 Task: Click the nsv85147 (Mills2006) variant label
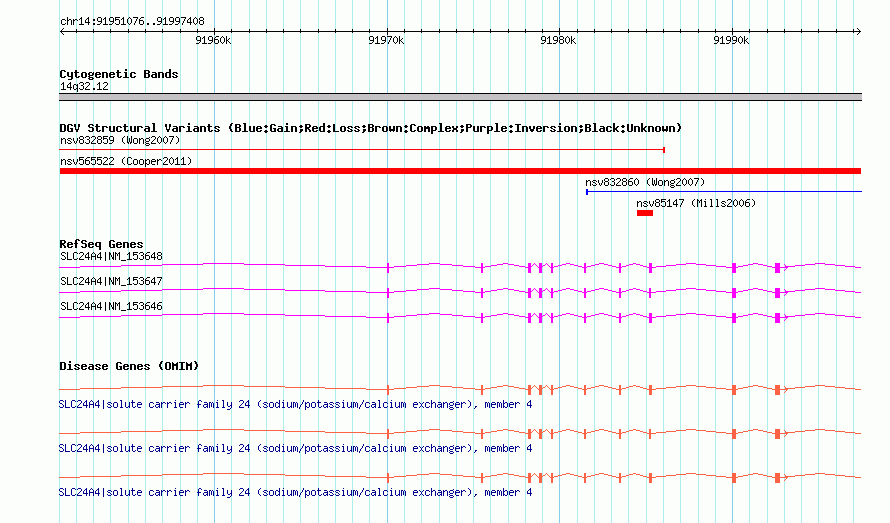pyautogui.click(x=696, y=203)
